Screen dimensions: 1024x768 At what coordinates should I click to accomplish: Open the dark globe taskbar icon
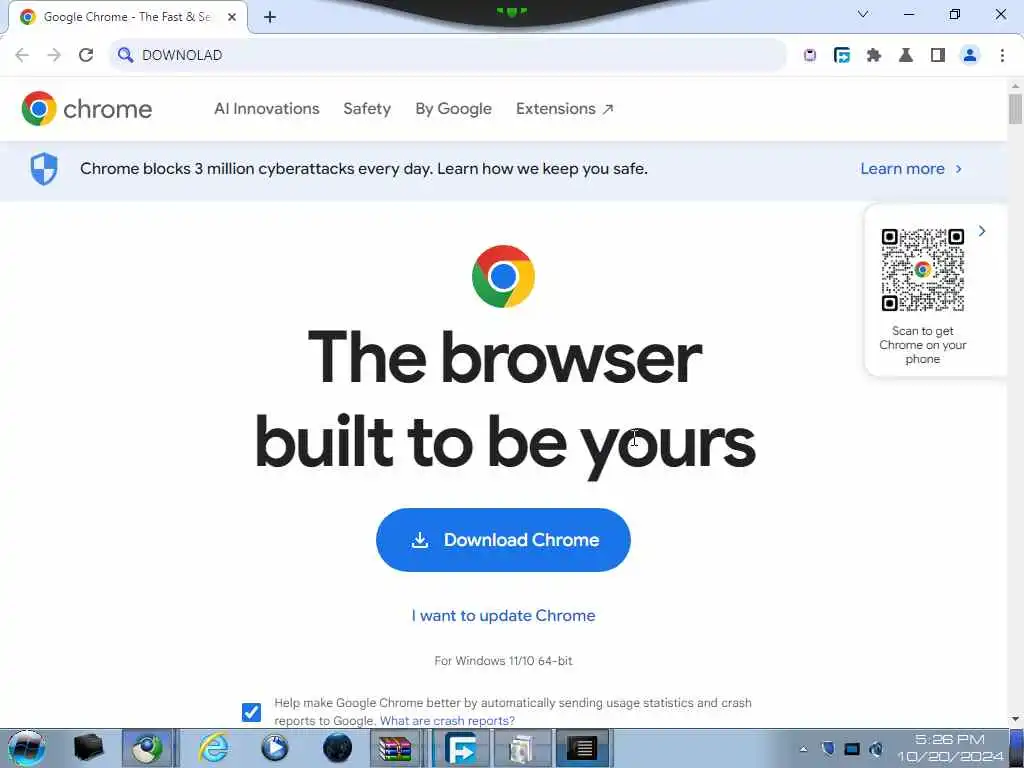(x=337, y=748)
